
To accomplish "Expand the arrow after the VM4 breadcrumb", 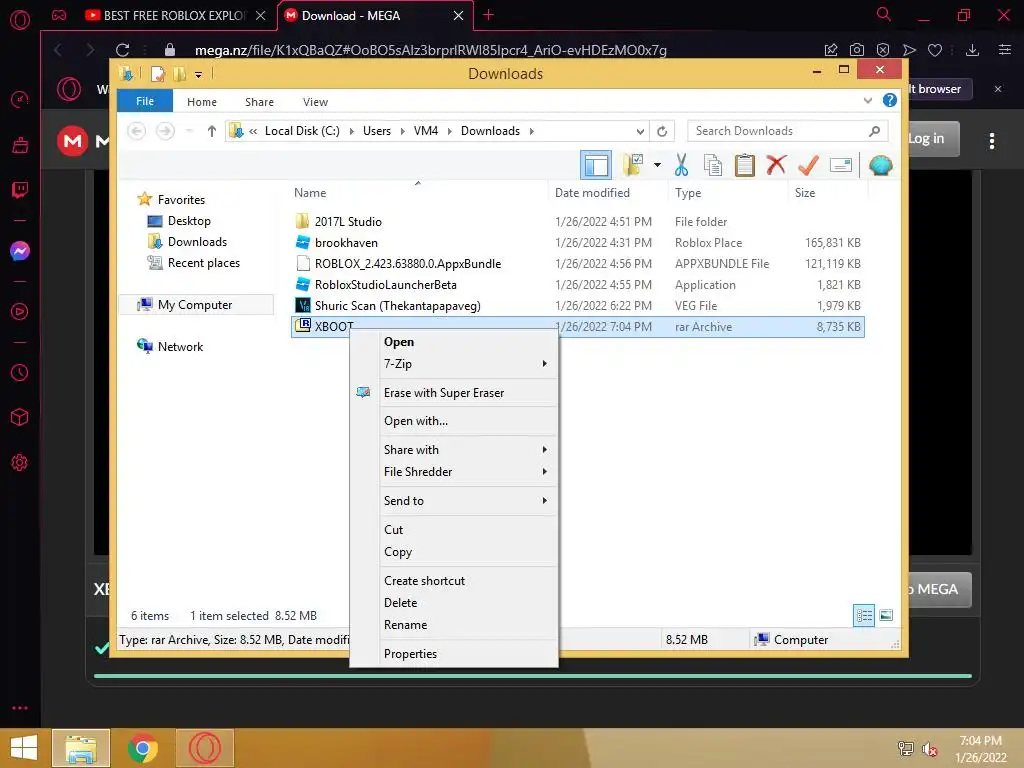I will pos(449,131).
